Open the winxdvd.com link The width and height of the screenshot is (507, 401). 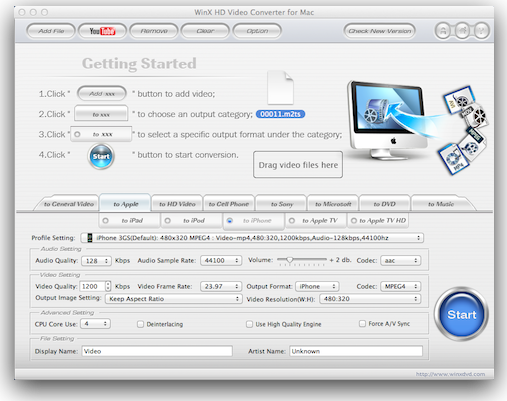[450, 374]
